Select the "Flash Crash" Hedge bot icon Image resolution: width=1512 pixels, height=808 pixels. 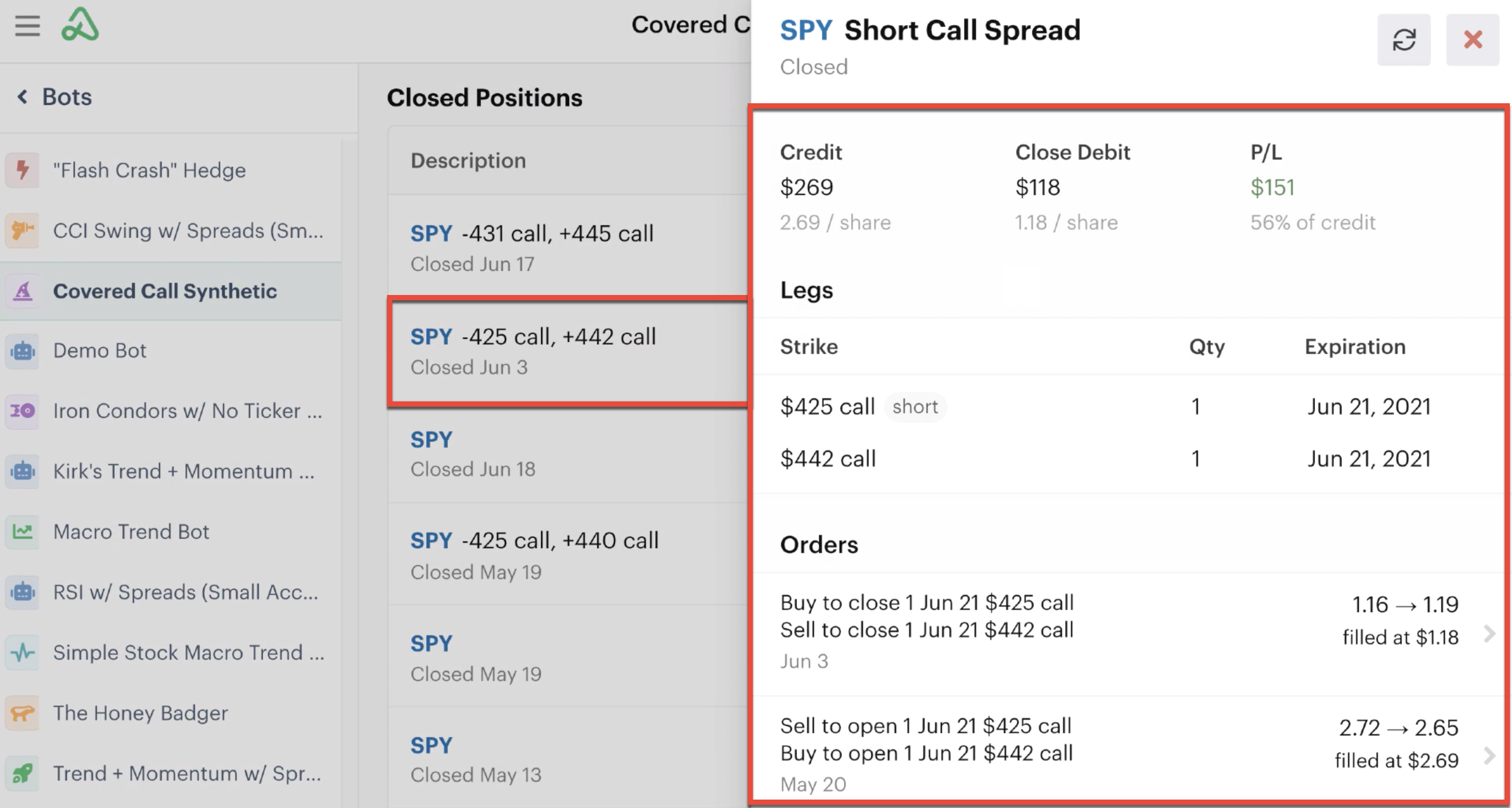coord(22,170)
